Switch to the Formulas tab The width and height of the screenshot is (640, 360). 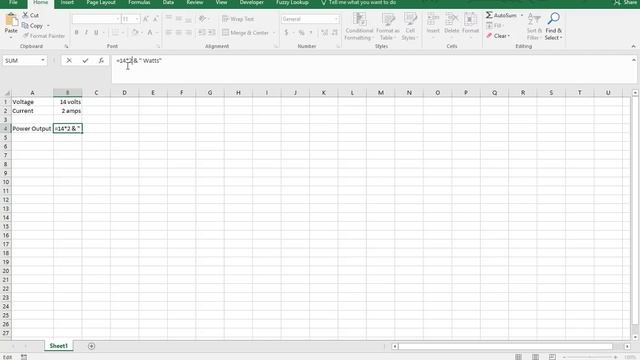pyautogui.click(x=139, y=3)
